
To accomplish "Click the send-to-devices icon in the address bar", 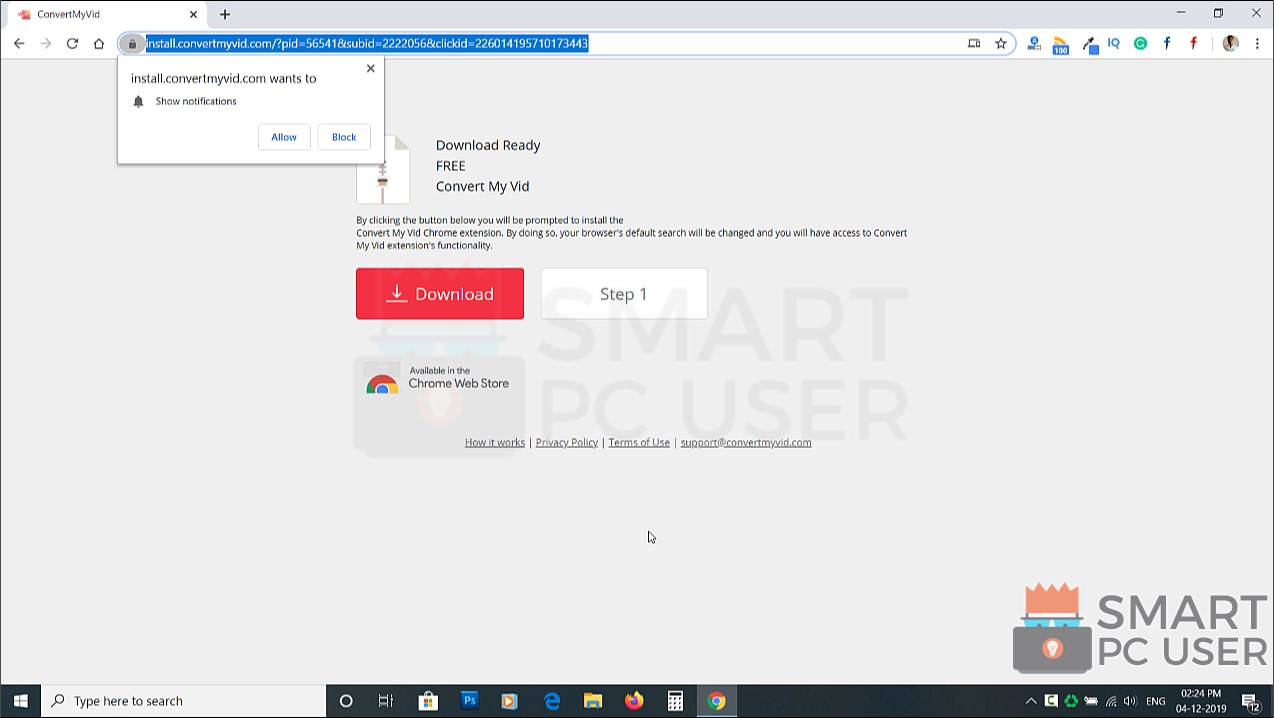I will [x=974, y=43].
